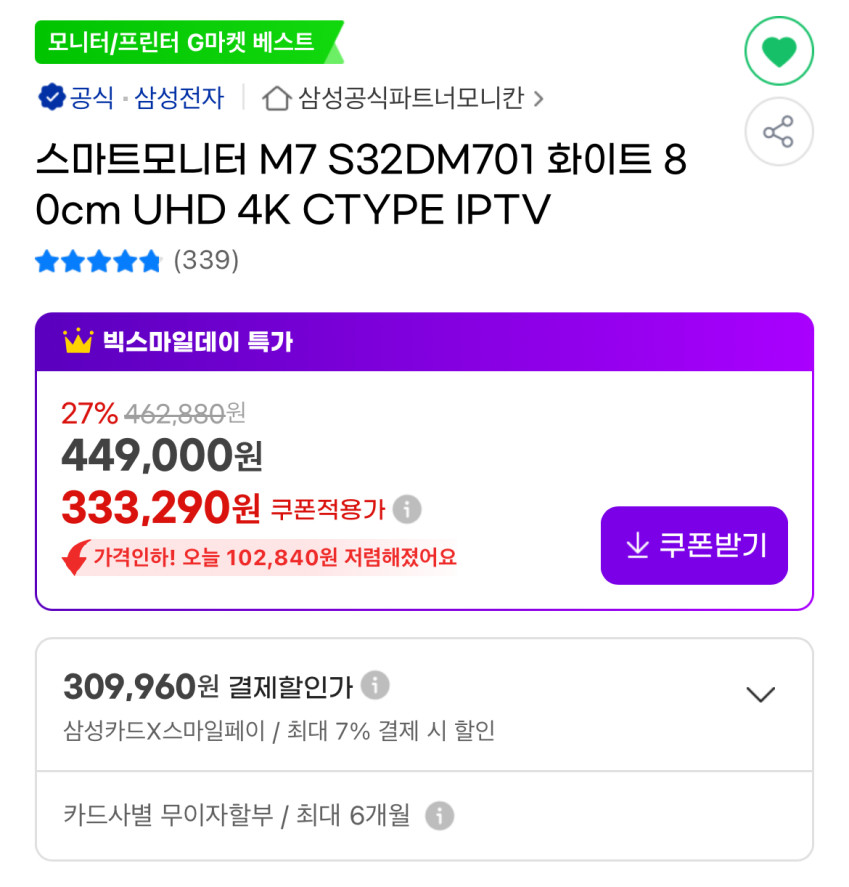This screenshot has width=849, height=887.
Task: Click the info icon next to 결제할인가
Action: click(375, 685)
